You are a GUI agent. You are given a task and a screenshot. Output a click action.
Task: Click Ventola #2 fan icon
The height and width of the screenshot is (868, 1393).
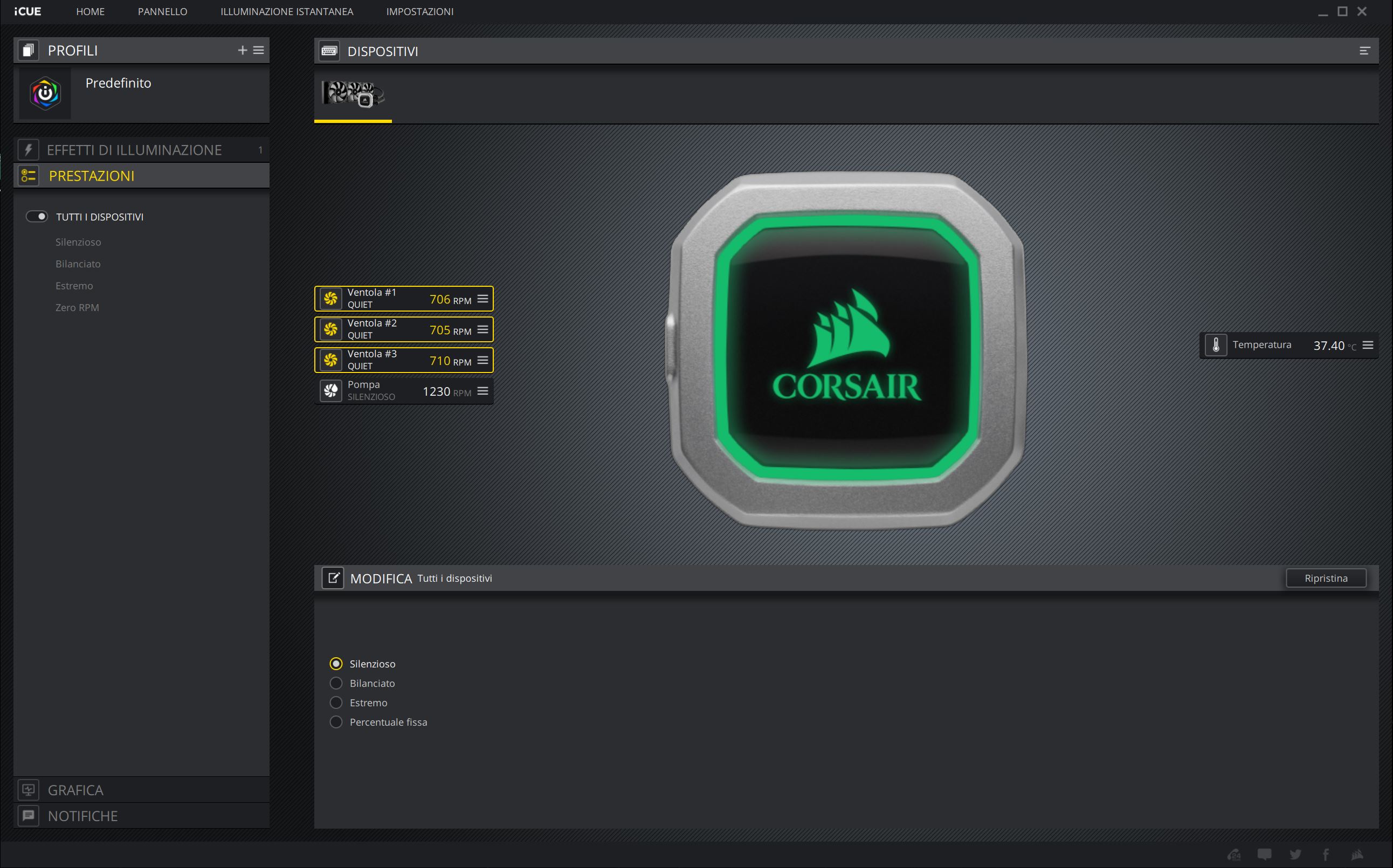[x=330, y=329]
